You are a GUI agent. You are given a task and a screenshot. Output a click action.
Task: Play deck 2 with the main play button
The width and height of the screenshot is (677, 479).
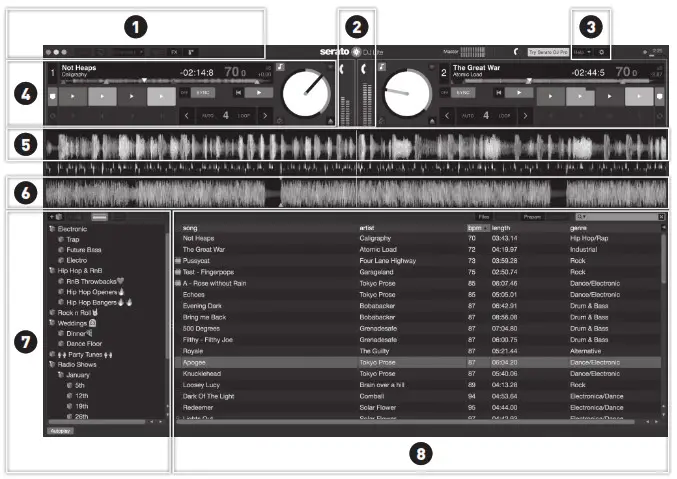(519, 92)
